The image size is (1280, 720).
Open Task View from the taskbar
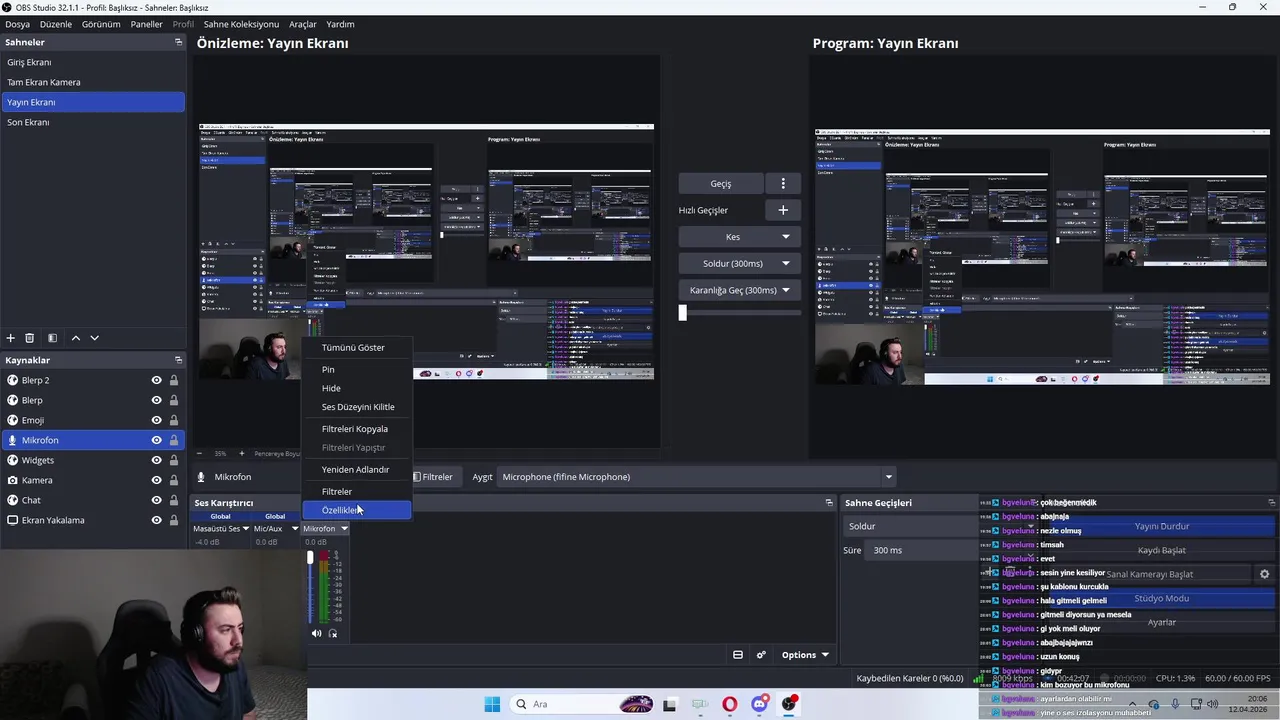[670, 704]
